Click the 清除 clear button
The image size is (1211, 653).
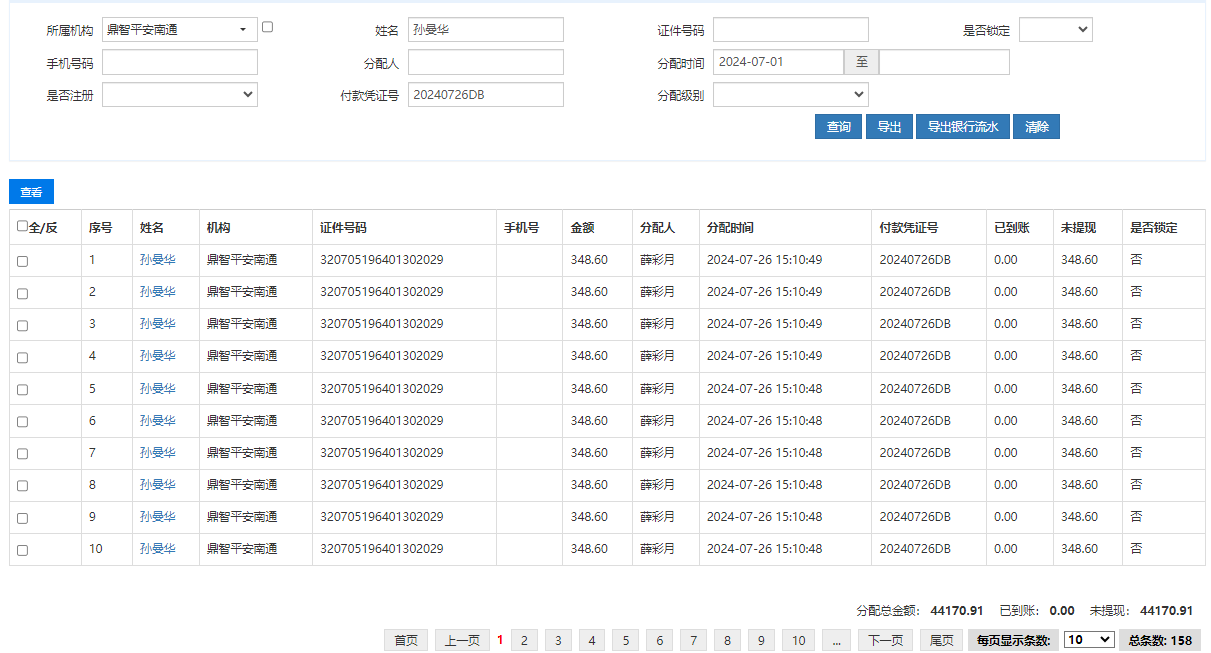tap(1036, 127)
